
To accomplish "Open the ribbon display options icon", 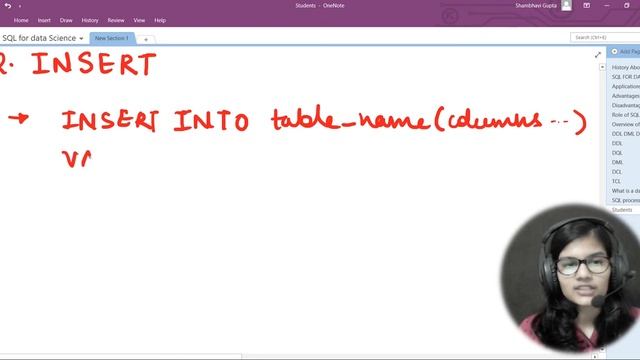I will point(587,5).
